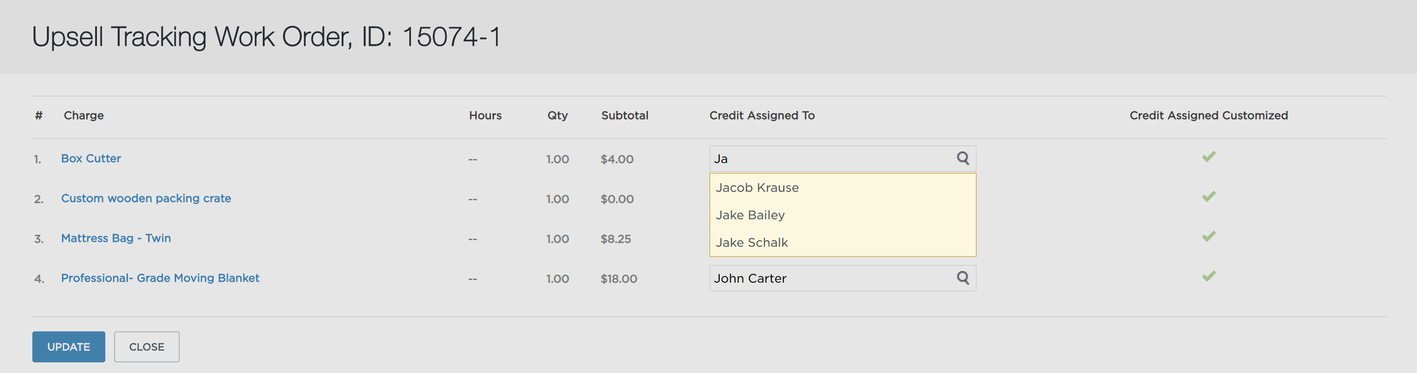Click the Credit Assigned To column header
The height and width of the screenshot is (373, 1417).
pyautogui.click(x=762, y=116)
